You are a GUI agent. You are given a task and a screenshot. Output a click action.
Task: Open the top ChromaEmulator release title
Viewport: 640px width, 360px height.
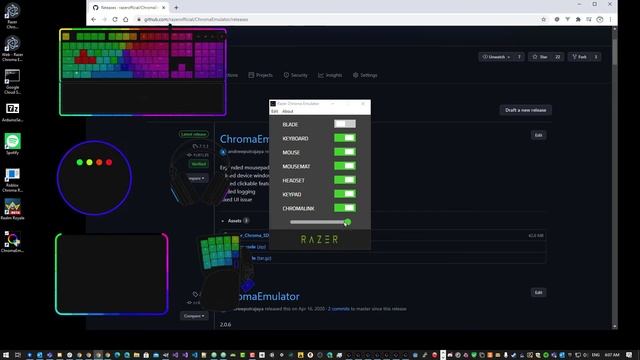[x=244, y=139]
